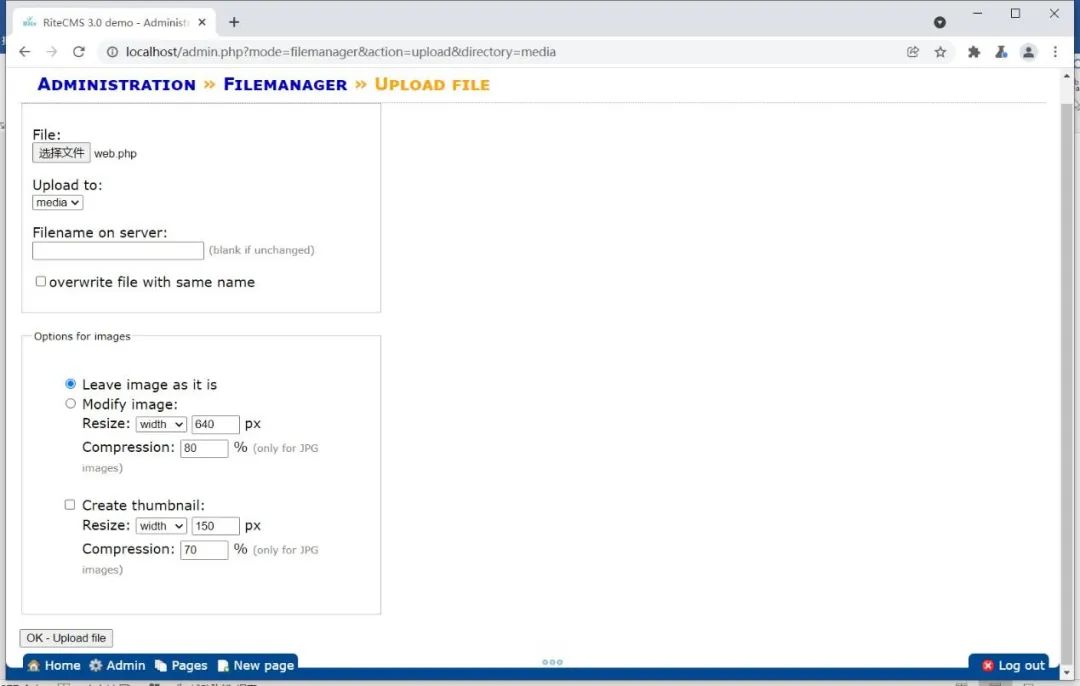Bookmark this page with the star icon
Screen dimensions: 1080x686
(940, 52)
